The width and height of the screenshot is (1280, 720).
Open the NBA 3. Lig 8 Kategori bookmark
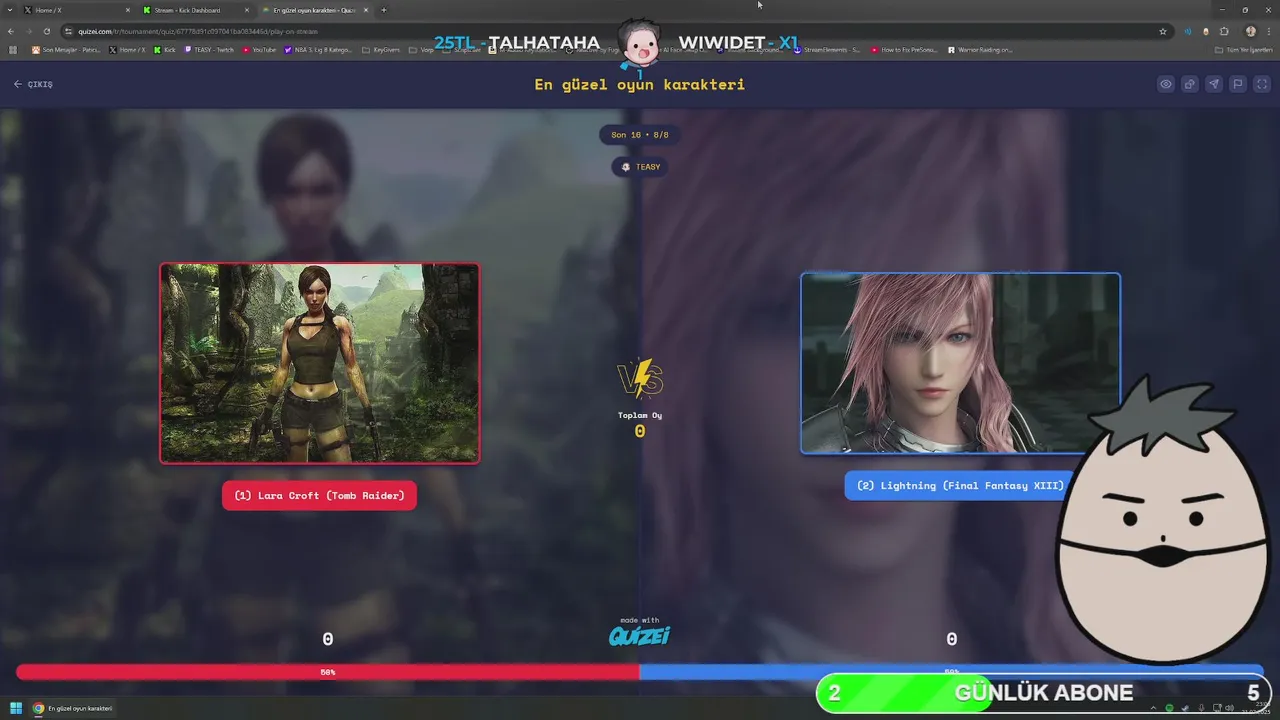[319, 49]
